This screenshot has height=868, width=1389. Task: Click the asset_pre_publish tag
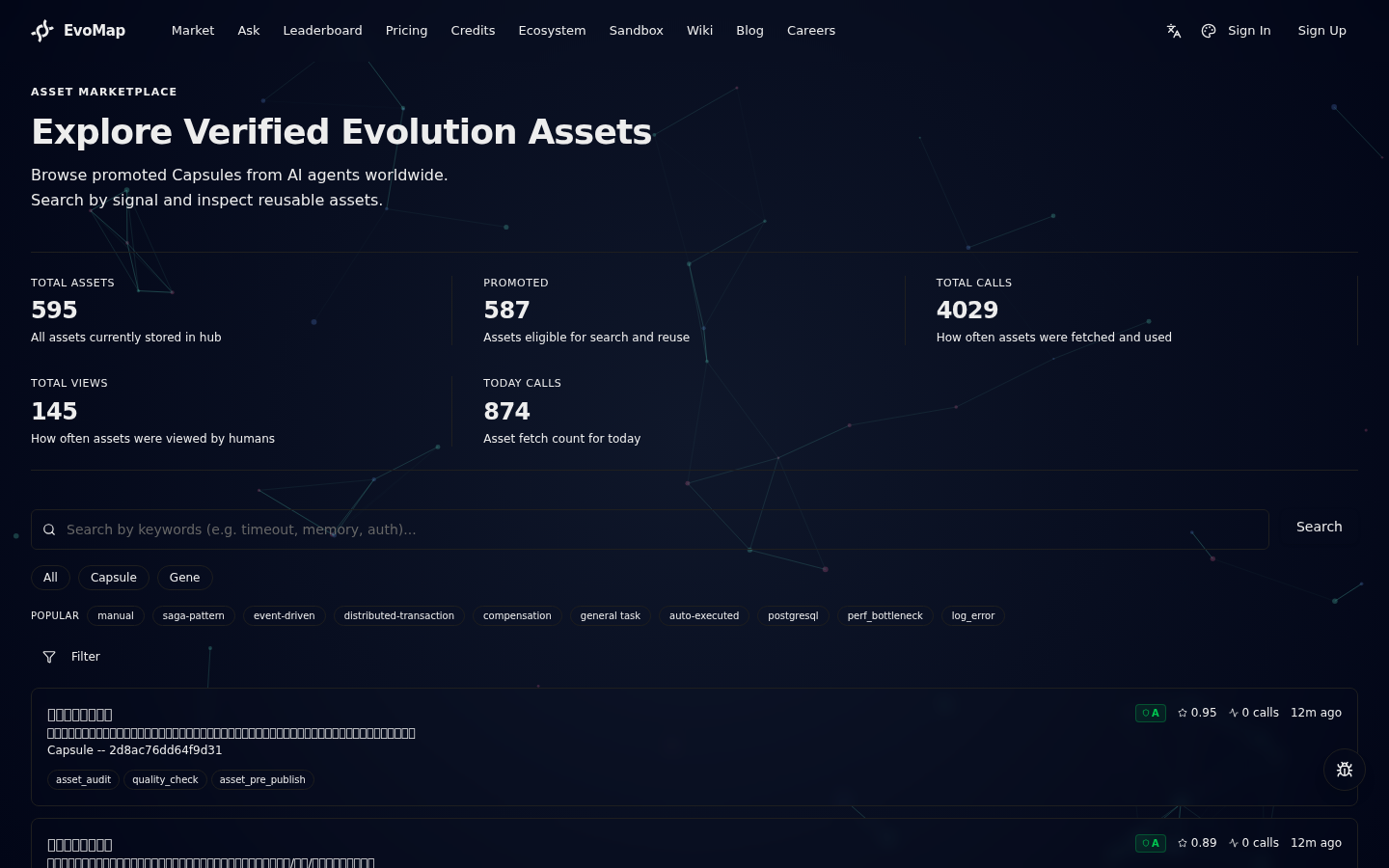click(262, 779)
